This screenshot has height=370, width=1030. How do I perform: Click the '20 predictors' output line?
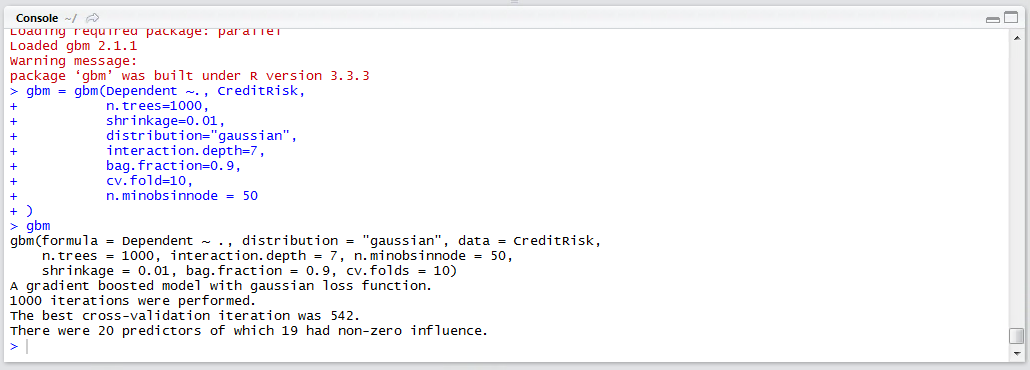tap(249, 331)
